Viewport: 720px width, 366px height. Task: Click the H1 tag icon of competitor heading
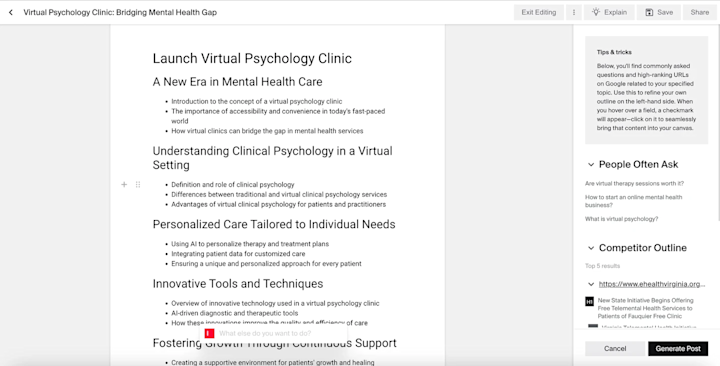[590, 302]
